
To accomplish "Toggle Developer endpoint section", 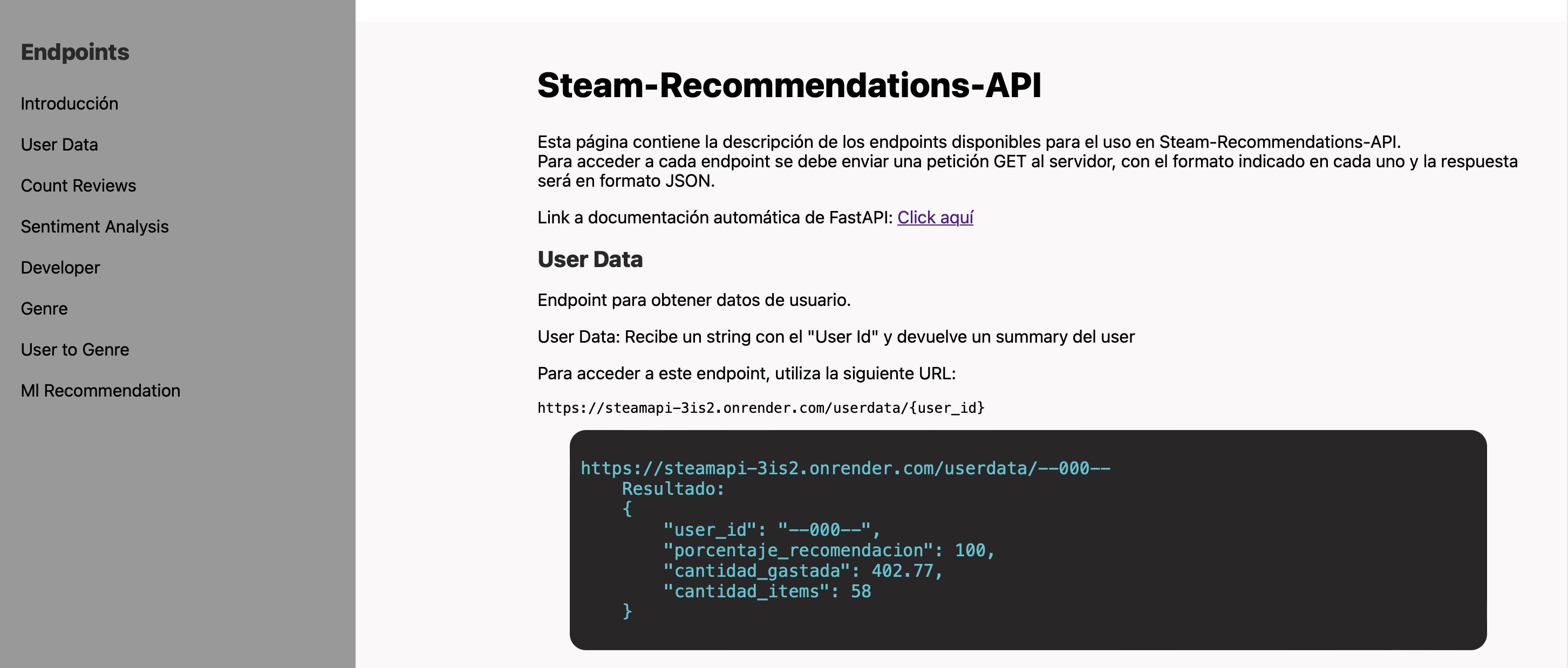I will click(60, 266).
